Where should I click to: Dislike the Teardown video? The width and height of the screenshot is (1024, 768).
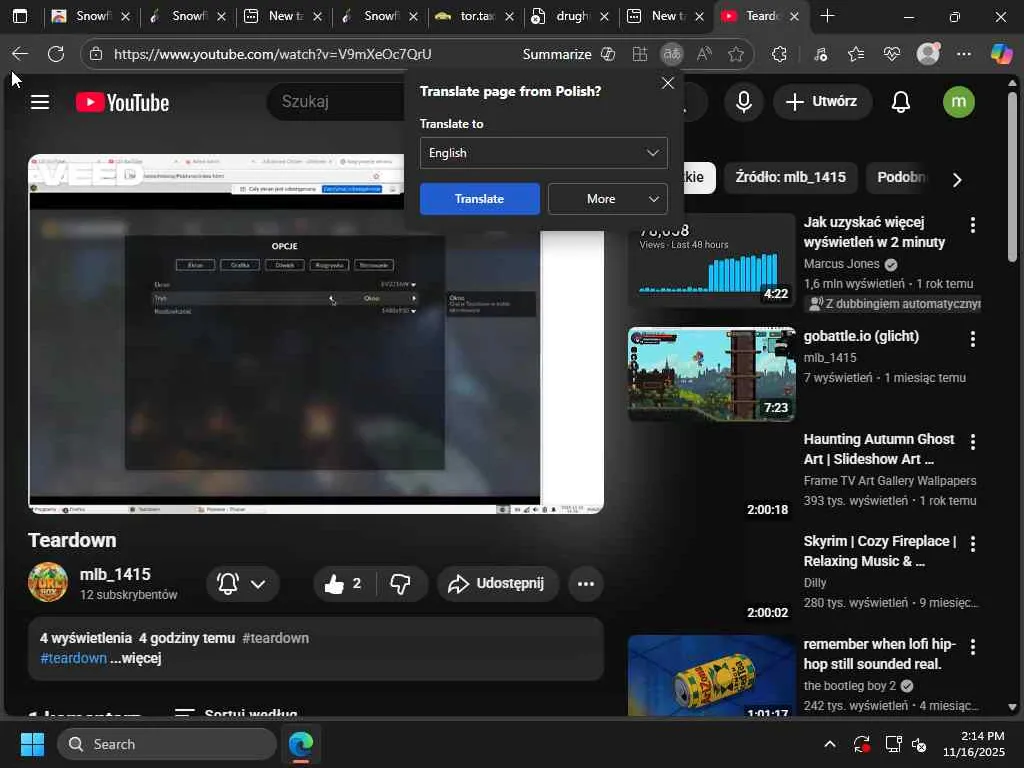click(x=401, y=584)
